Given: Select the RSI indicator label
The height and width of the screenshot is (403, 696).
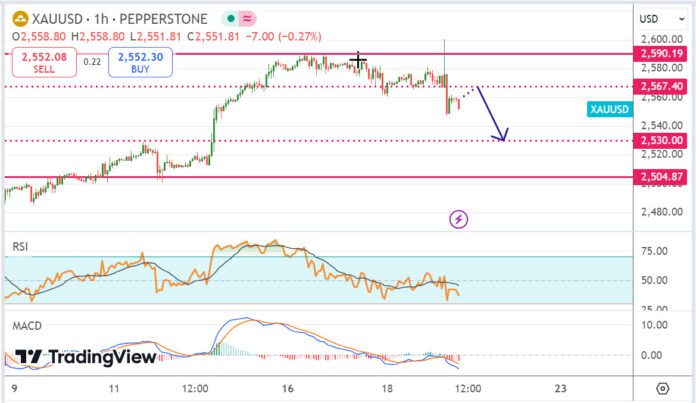Looking at the screenshot, I should (20, 245).
